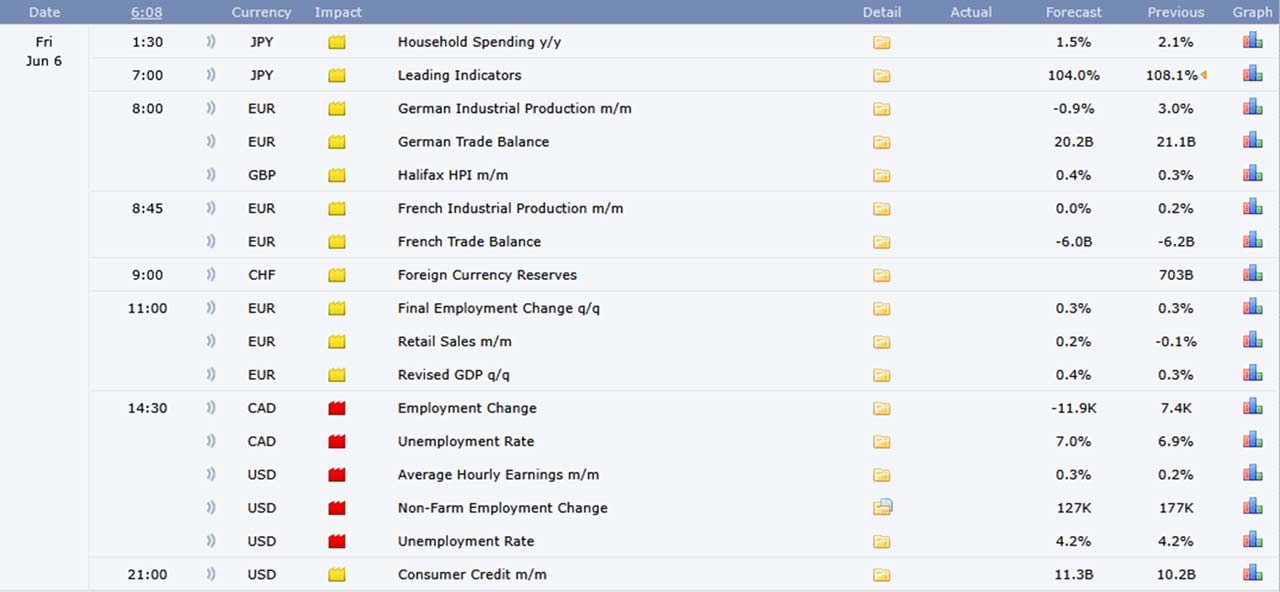The image size is (1280, 592).
Task: Click revised marker beside Leading Indicators previous value
Action: tap(1203, 75)
